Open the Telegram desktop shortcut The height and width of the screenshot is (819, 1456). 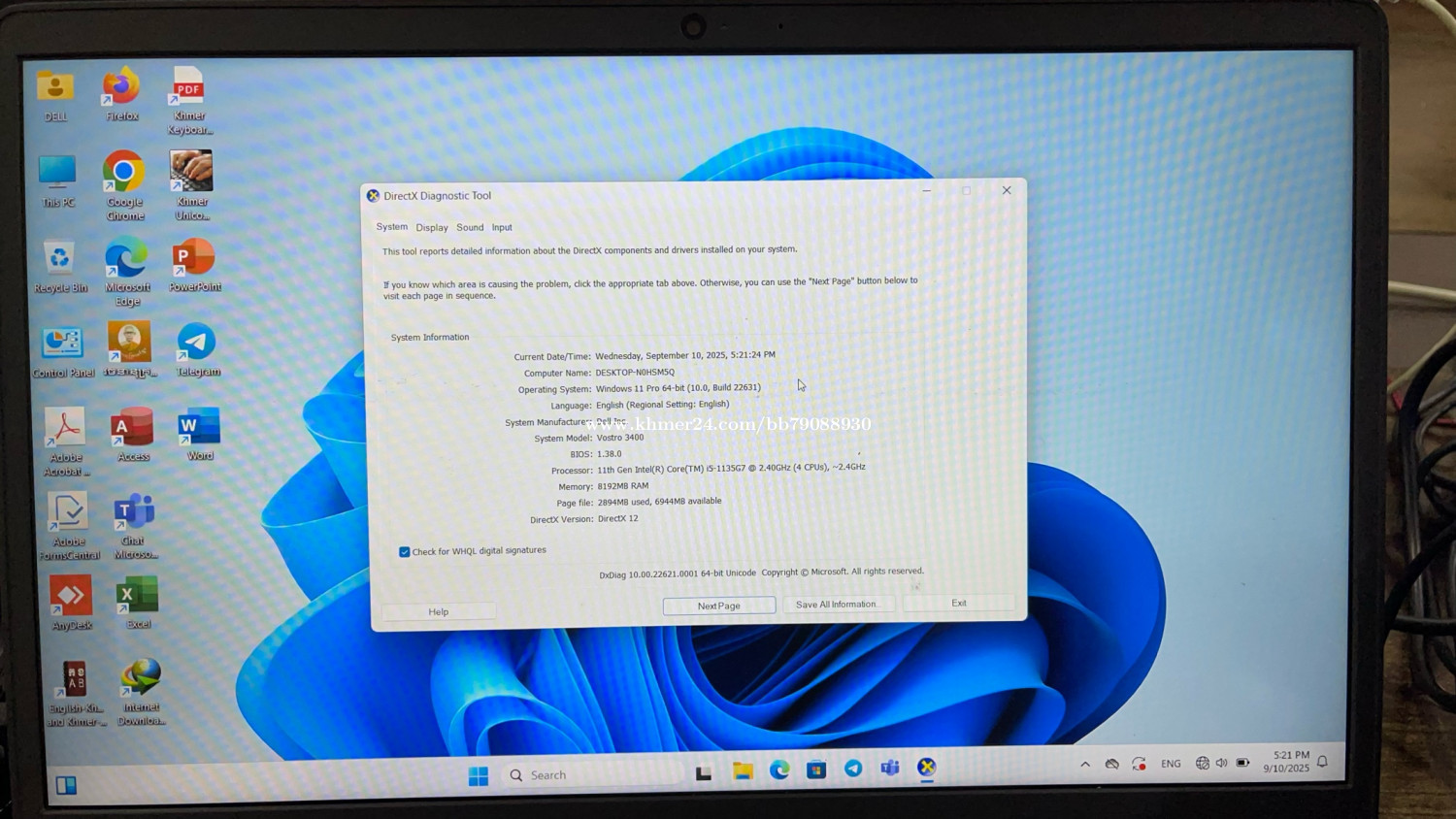(x=197, y=349)
